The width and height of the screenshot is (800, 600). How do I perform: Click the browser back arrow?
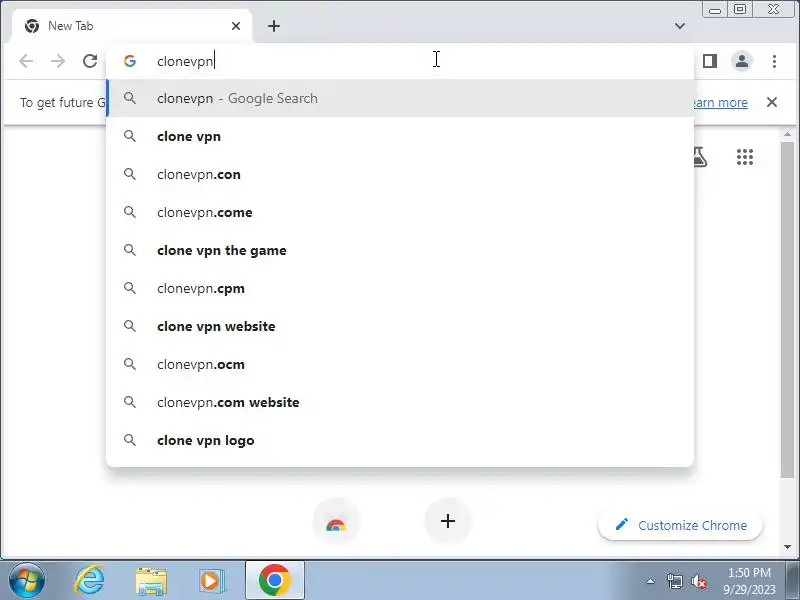pyautogui.click(x=26, y=61)
